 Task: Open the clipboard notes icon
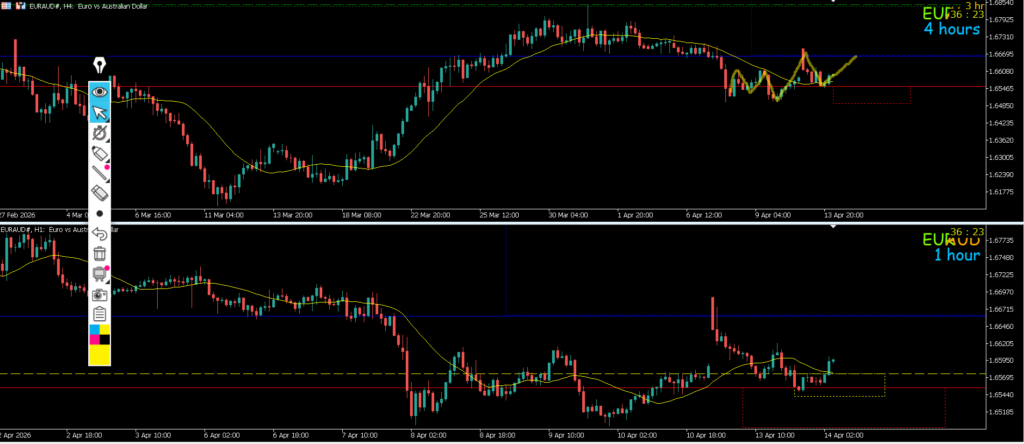pyautogui.click(x=100, y=314)
